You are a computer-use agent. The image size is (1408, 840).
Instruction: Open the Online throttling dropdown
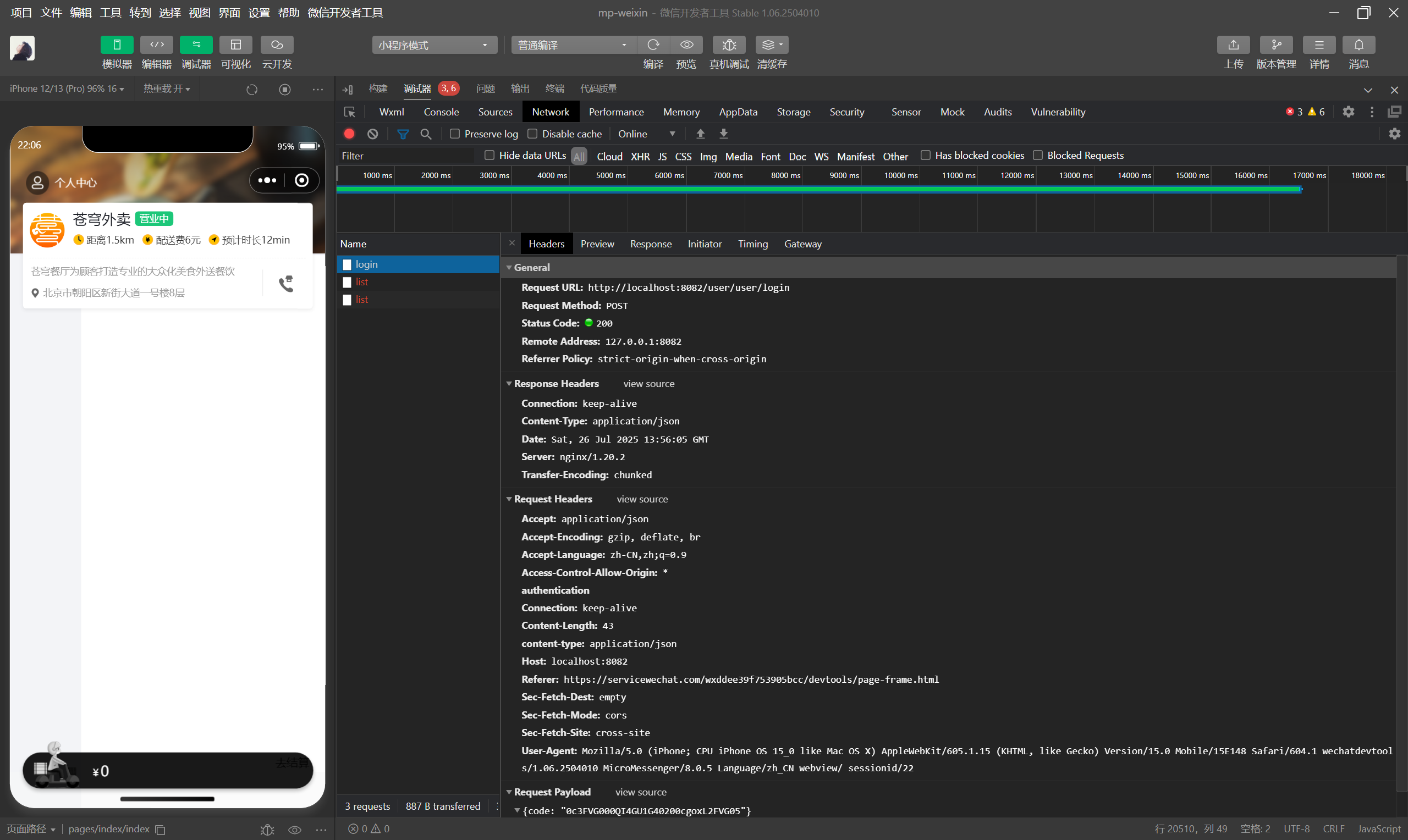tap(646, 134)
